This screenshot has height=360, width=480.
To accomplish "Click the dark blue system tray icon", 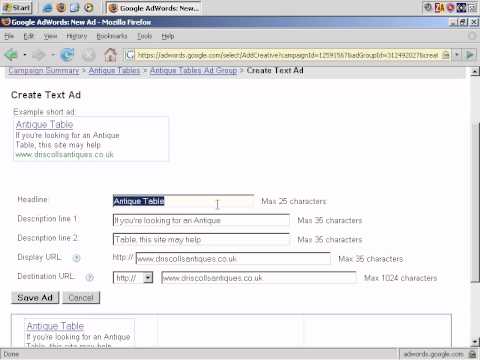I will click(461, 7).
